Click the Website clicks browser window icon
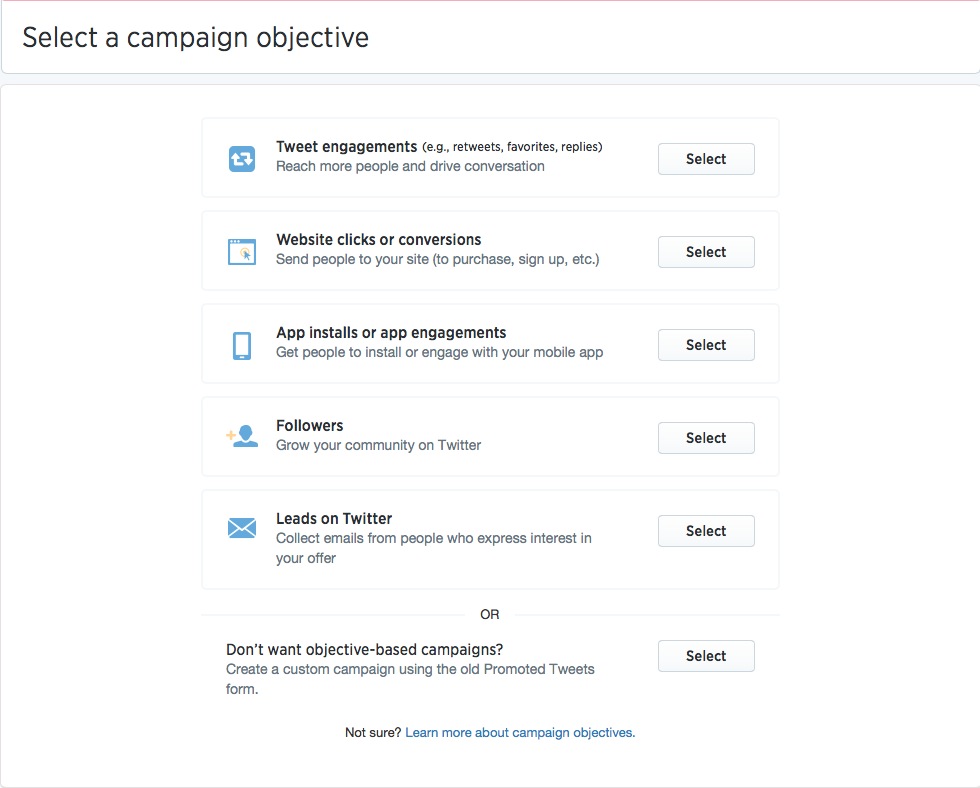Screen dimensions: 980x788 tap(241, 252)
